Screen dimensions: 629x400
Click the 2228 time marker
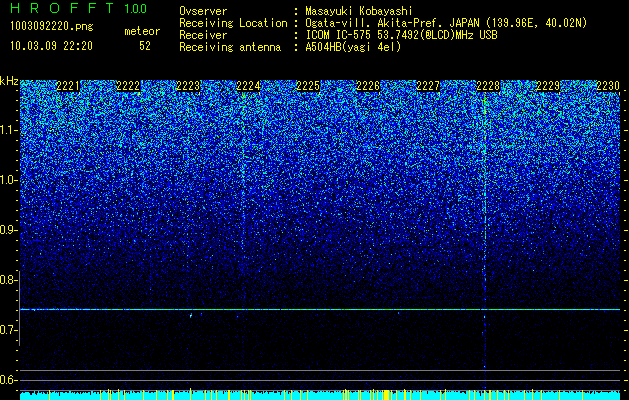pyautogui.click(x=488, y=86)
